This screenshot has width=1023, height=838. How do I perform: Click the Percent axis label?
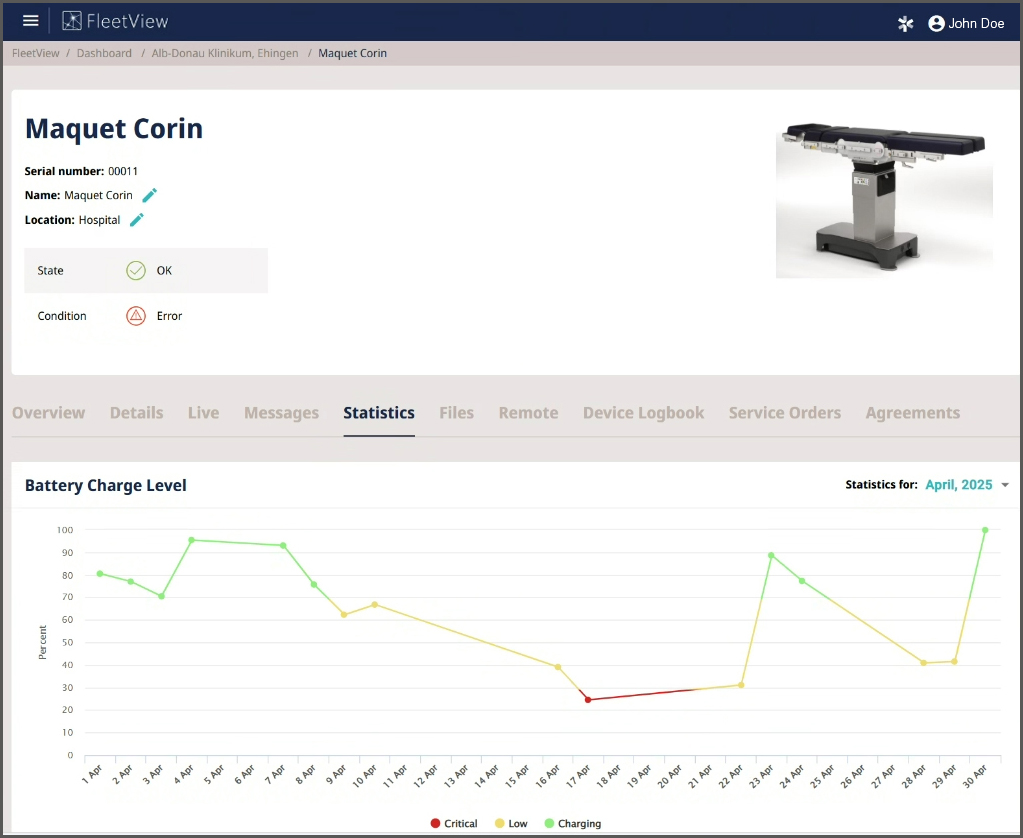point(43,642)
